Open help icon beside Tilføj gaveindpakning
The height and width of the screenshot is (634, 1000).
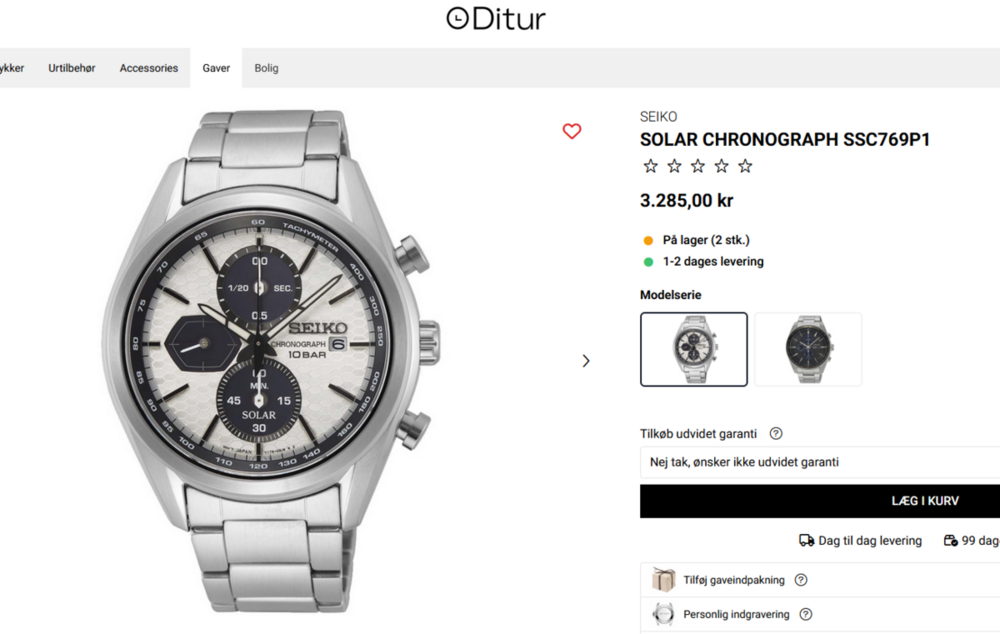(801, 580)
